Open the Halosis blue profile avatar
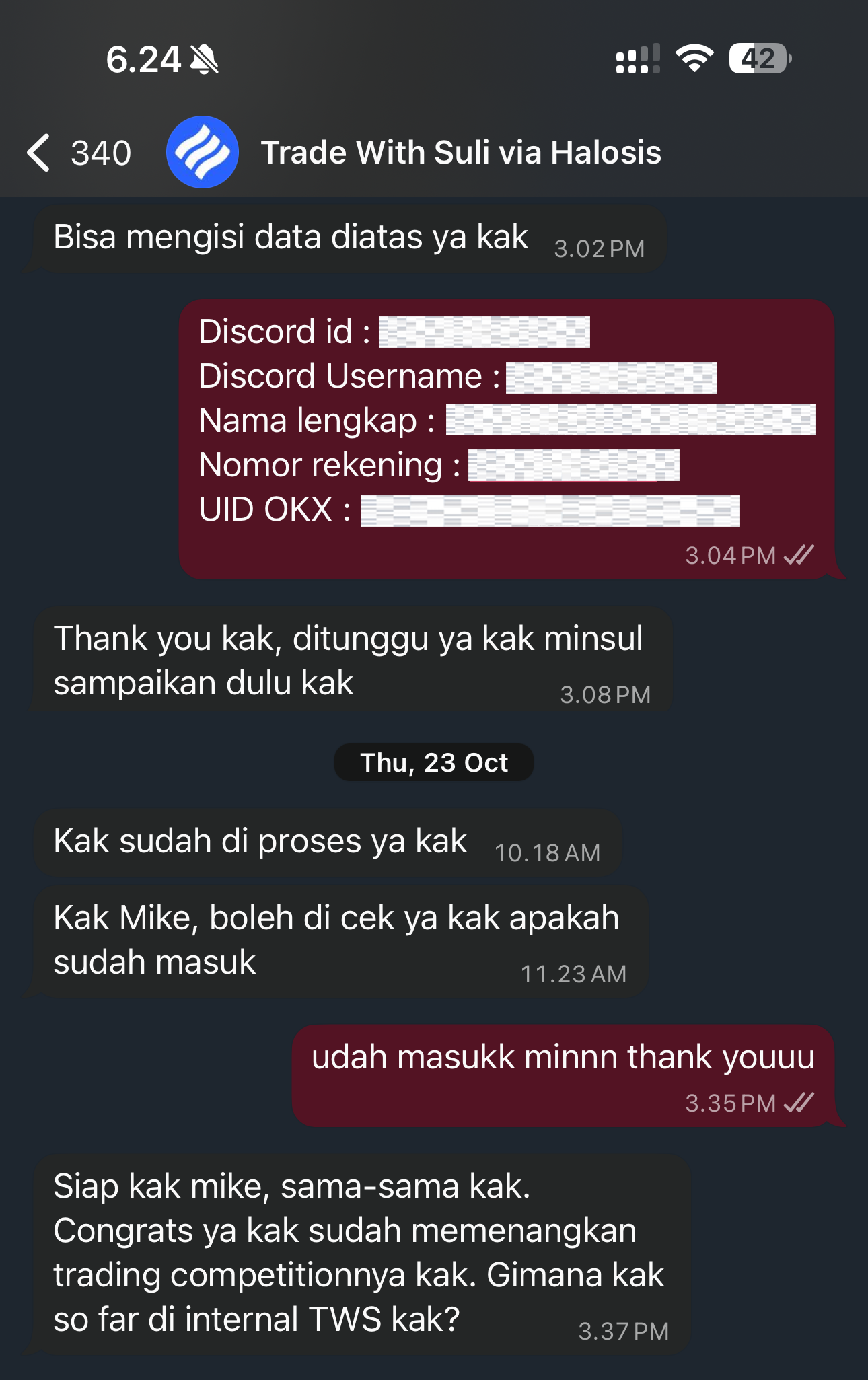 (x=203, y=152)
